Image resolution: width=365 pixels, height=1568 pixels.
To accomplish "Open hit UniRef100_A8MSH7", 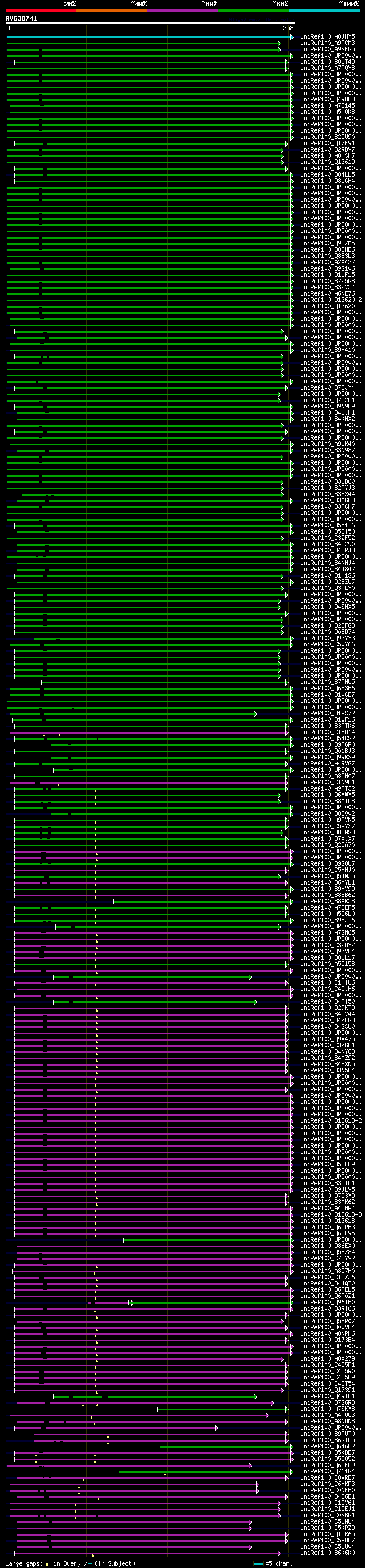I will [x=327, y=156].
